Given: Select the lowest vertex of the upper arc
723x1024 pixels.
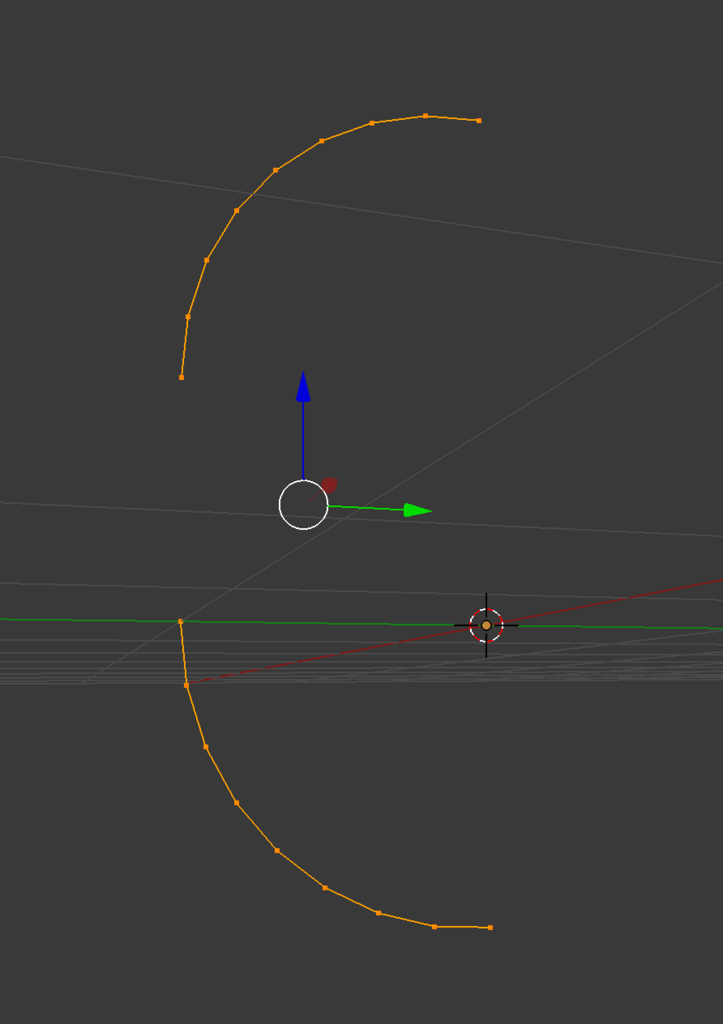Looking at the screenshot, I should pyautogui.click(x=182, y=377).
